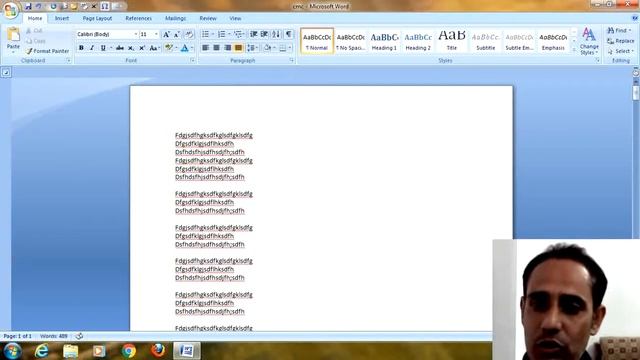Click the Format Painter button
This screenshot has width=640, height=360.
47,51
